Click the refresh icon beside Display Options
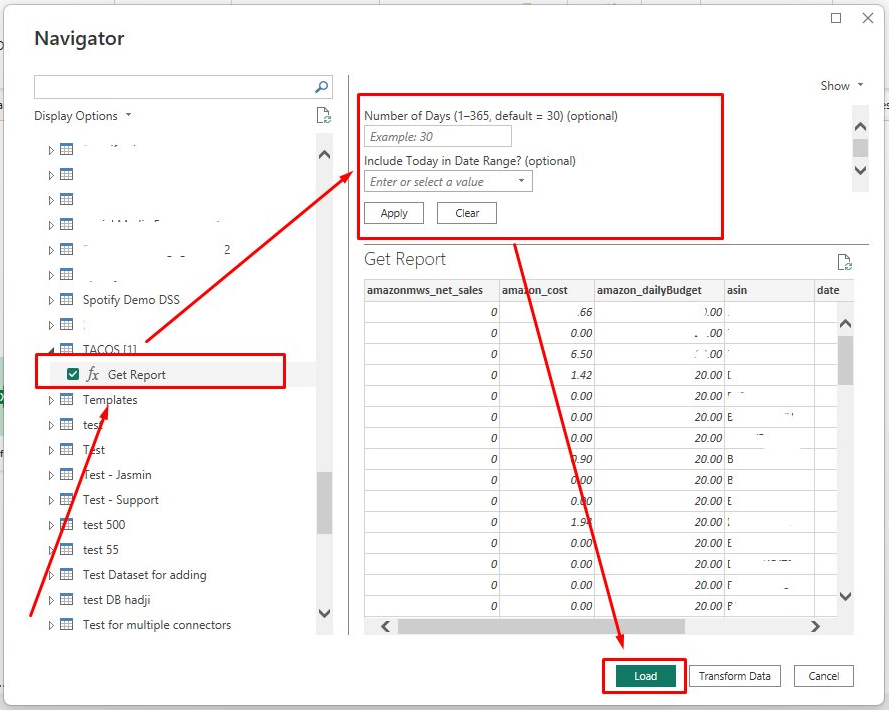 (323, 116)
